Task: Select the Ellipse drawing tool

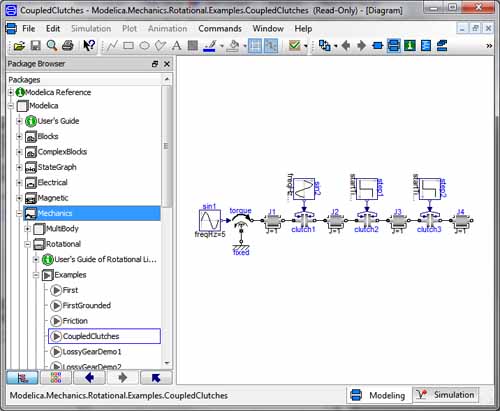Action: click(144, 46)
